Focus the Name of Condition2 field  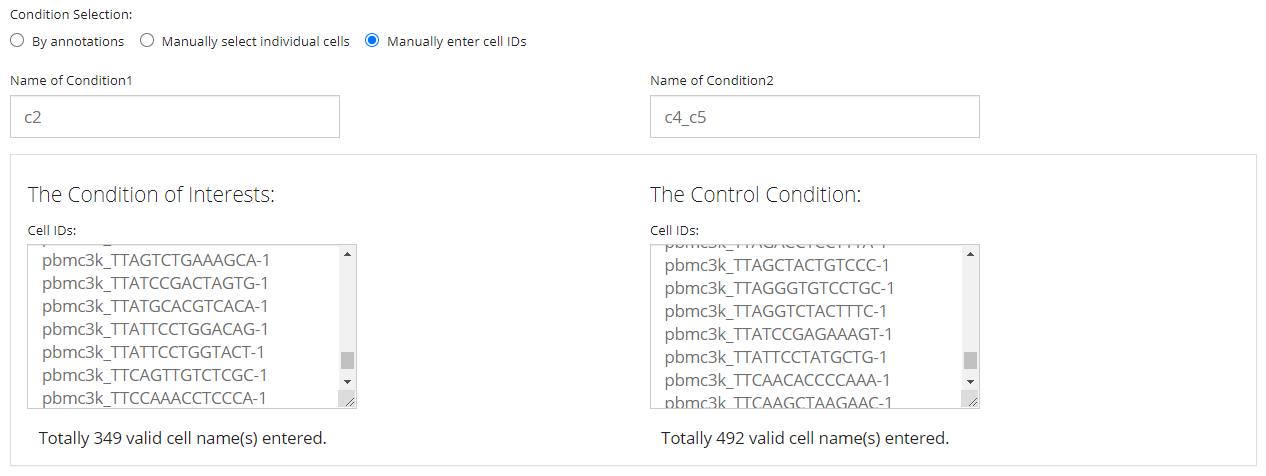[x=814, y=117]
